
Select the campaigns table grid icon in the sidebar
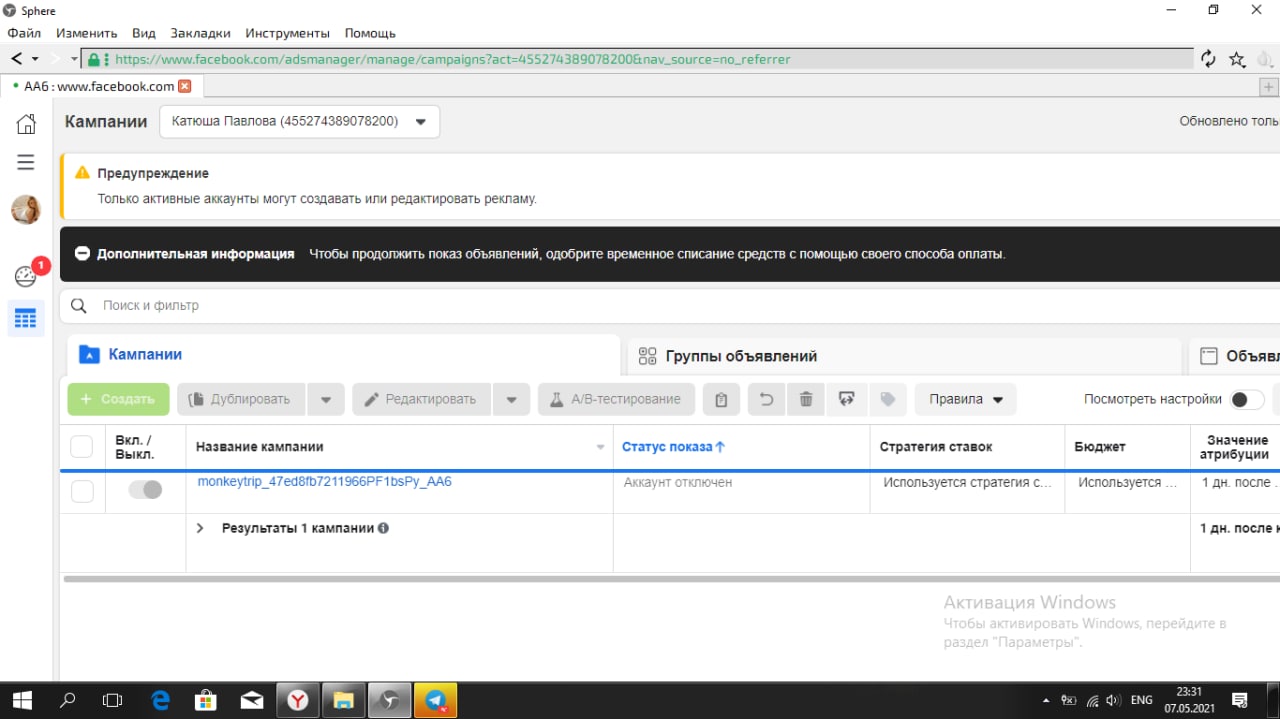pyautogui.click(x=26, y=319)
